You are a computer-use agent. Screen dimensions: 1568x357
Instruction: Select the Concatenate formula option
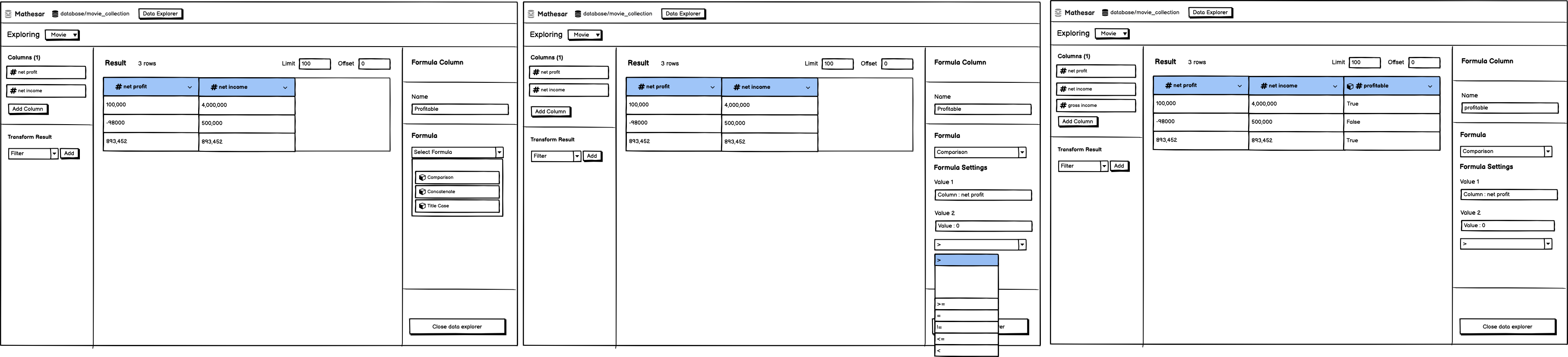457,191
